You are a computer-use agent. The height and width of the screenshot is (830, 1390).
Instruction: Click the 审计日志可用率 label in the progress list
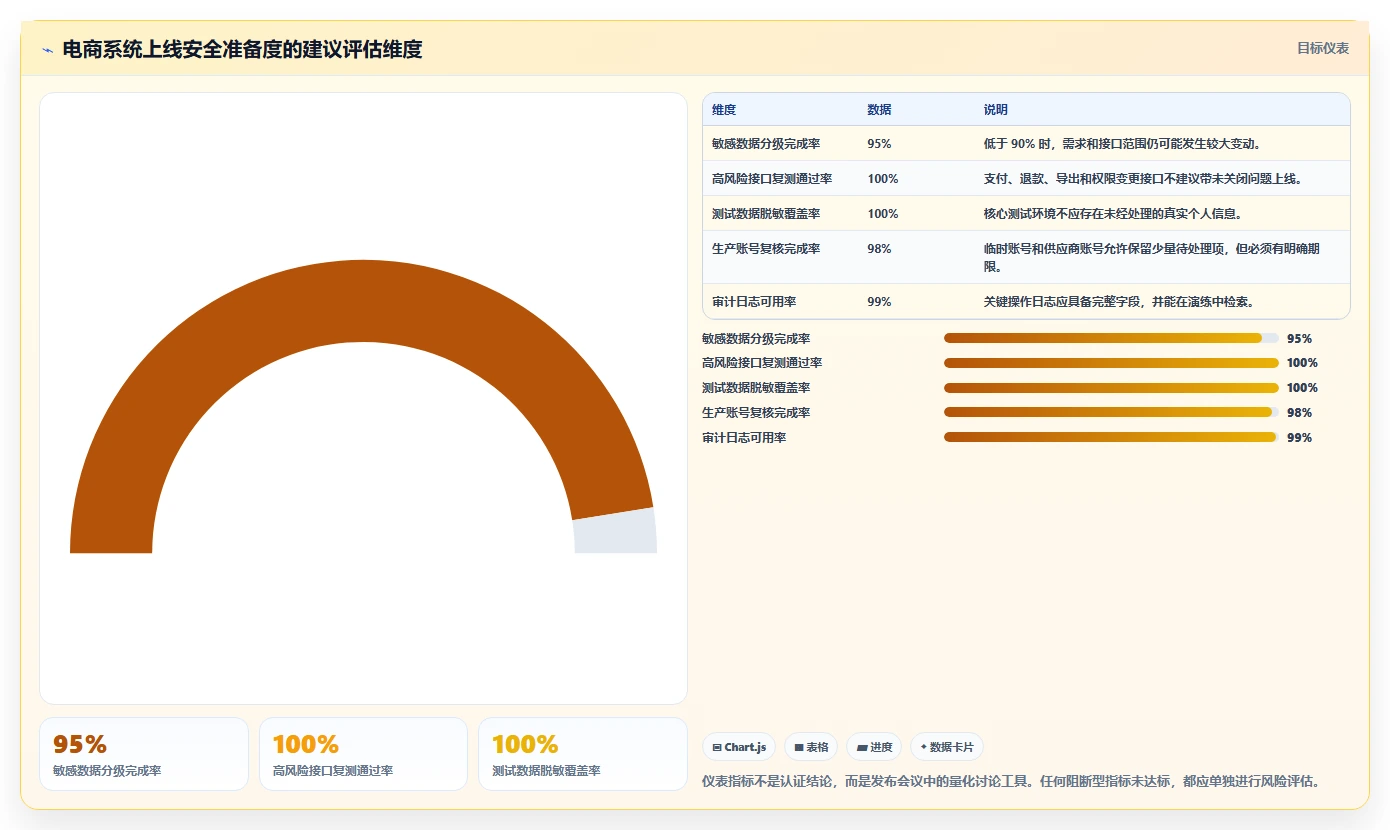744,438
